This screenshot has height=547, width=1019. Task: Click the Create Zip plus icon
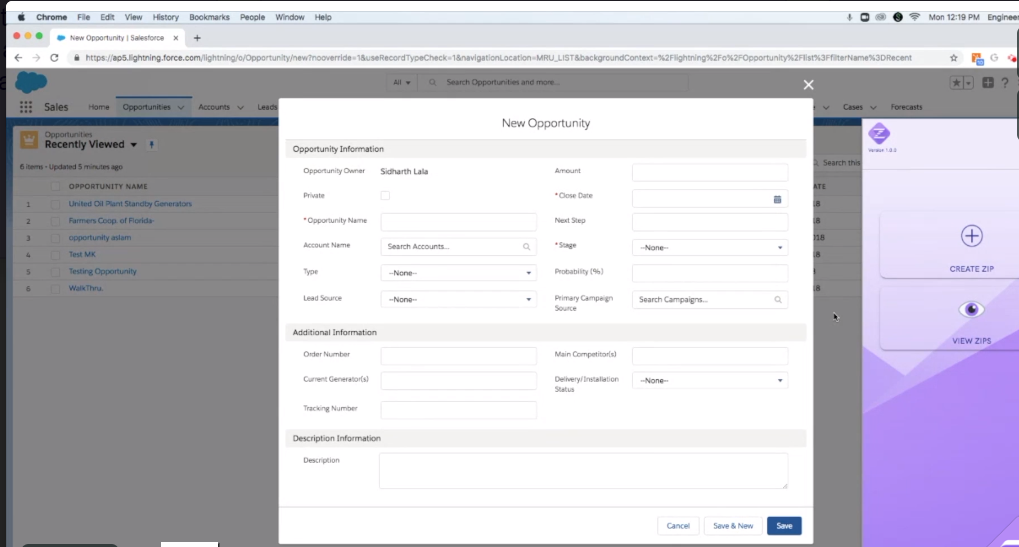pyautogui.click(x=972, y=236)
